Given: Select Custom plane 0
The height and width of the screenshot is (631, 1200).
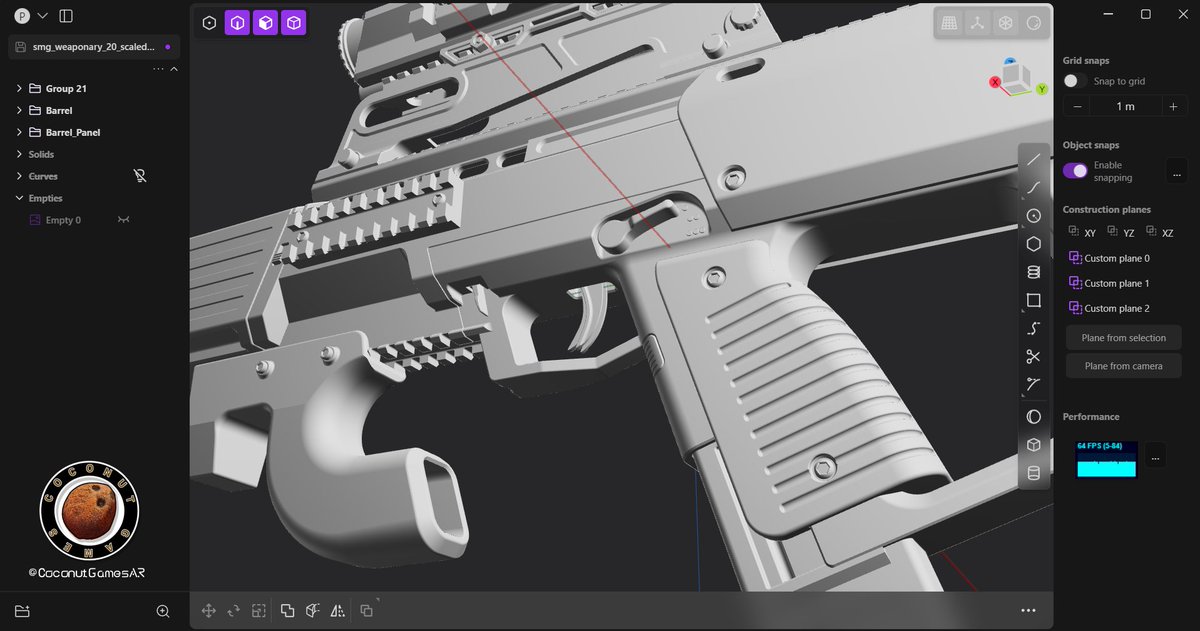Looking at the screenshot, I should pos(1109,258).
